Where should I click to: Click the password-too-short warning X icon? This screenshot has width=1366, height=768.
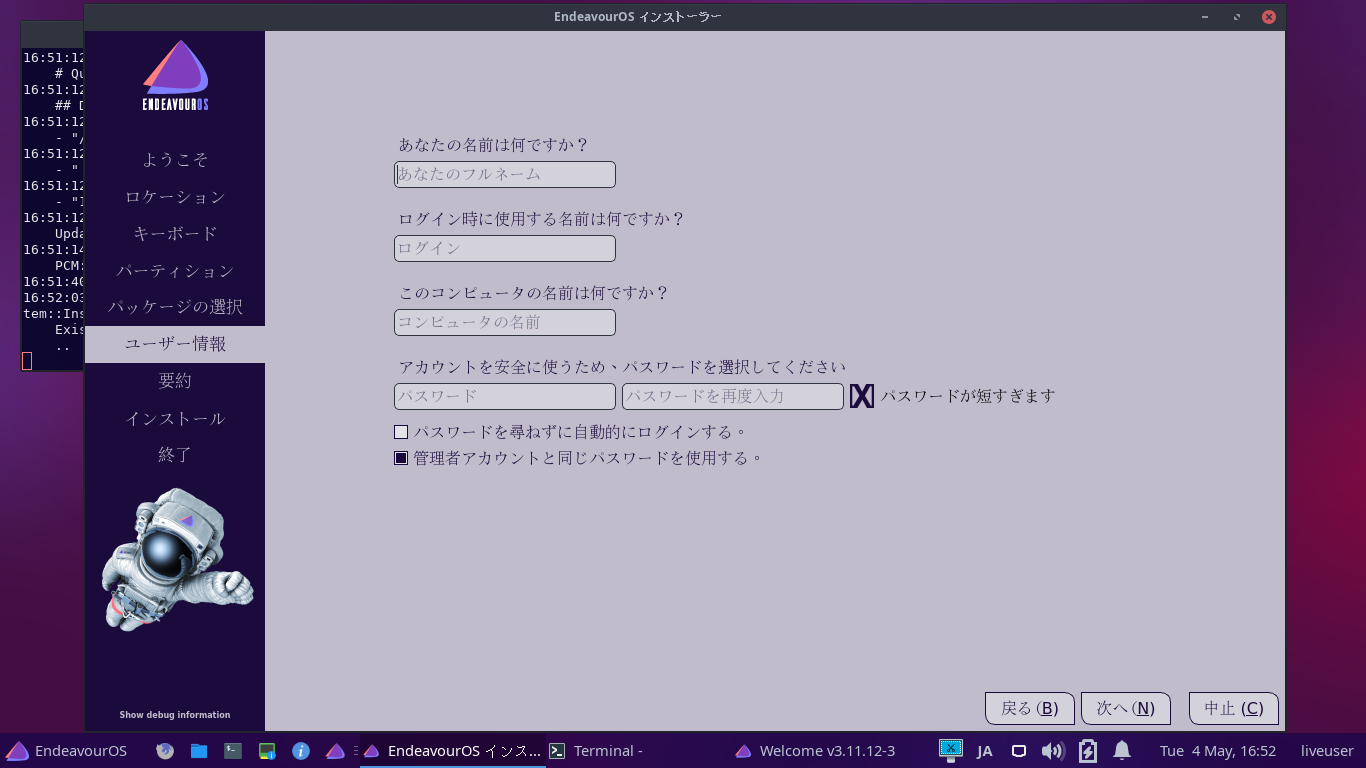862,396
